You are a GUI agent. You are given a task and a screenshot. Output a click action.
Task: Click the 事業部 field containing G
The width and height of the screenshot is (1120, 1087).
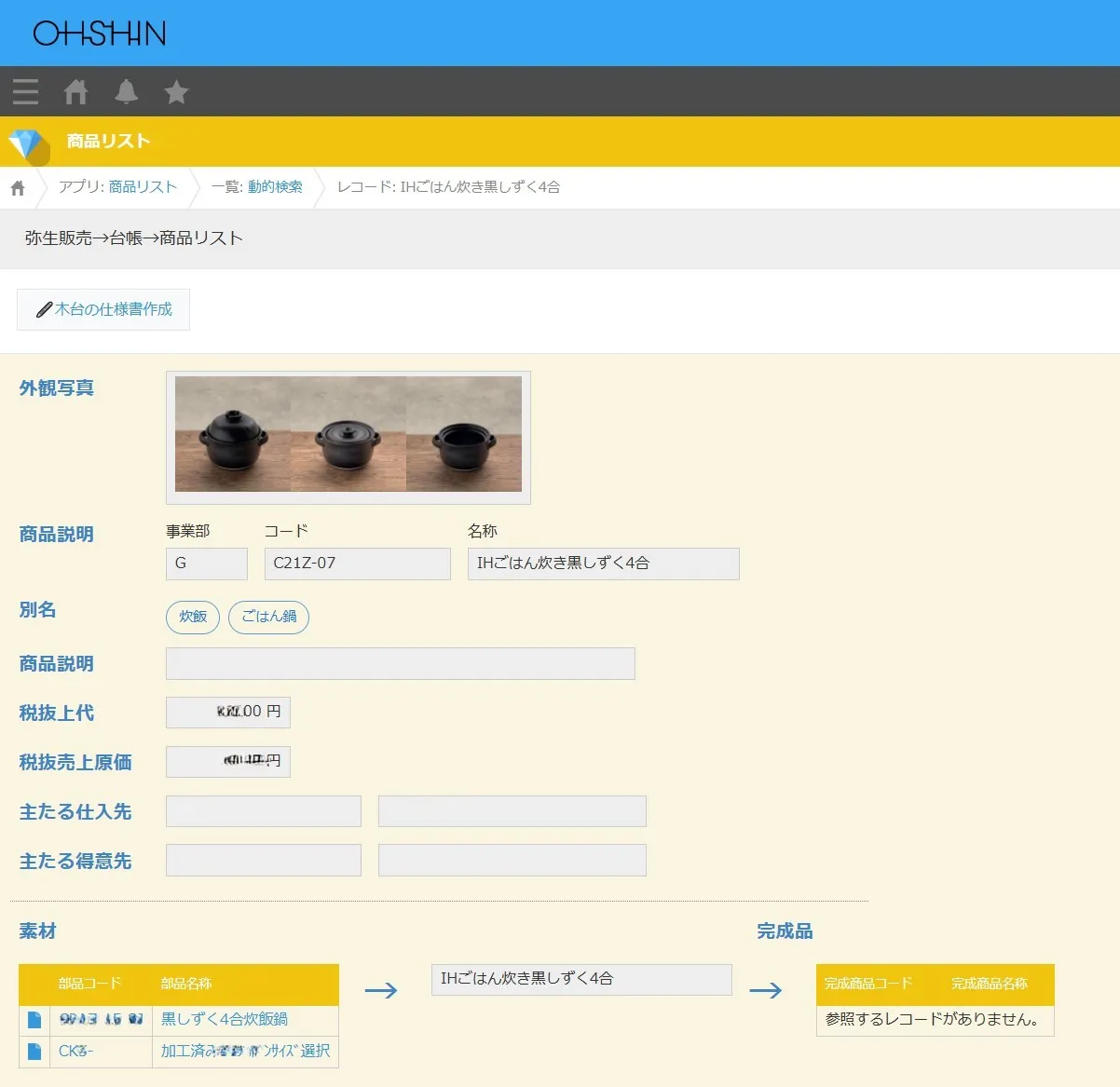pos(206,564)
